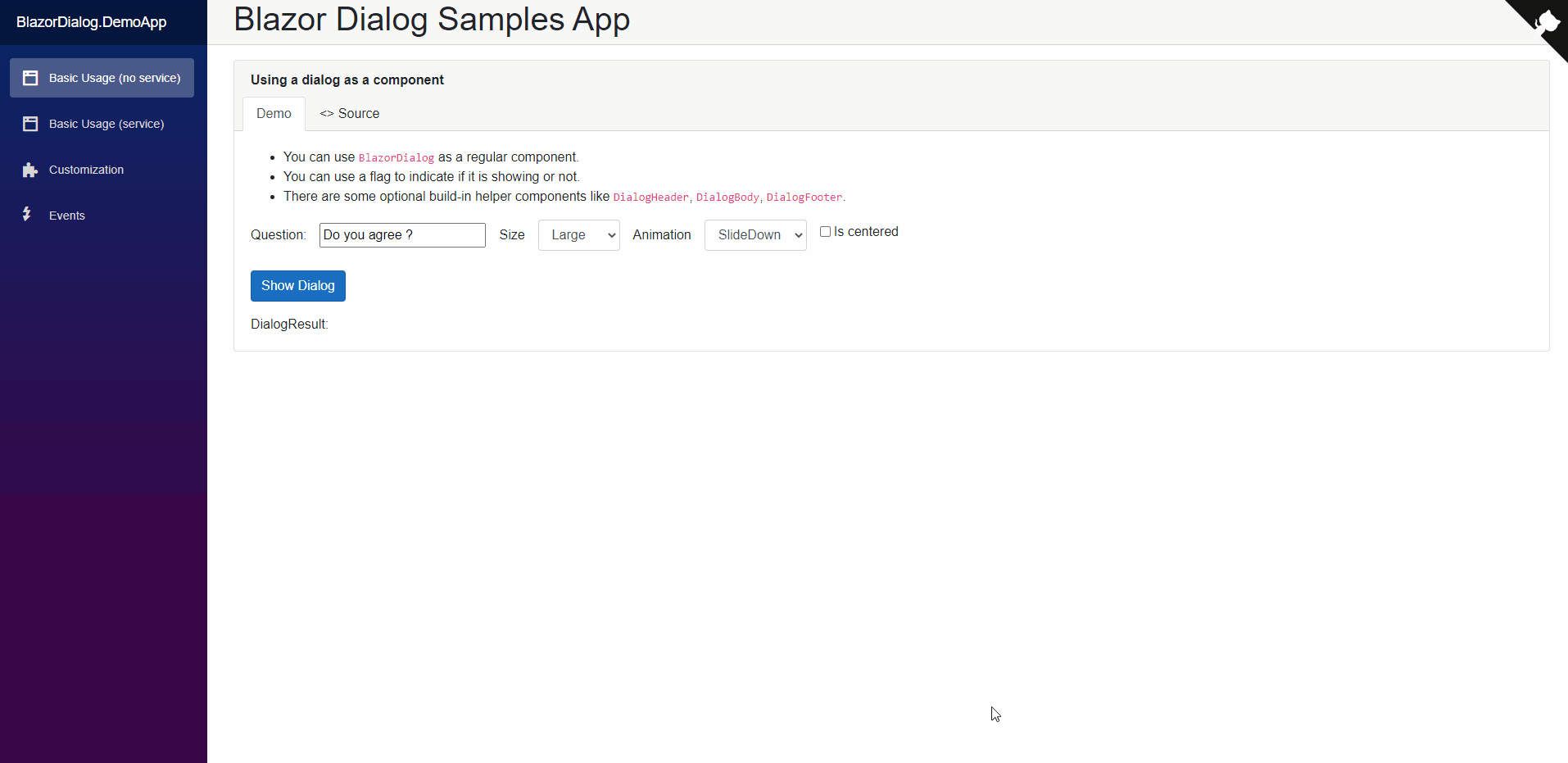
Task: Open the Animation dropdown showing SlideDown
Action: pyautogui.click(x=755, y=235)
